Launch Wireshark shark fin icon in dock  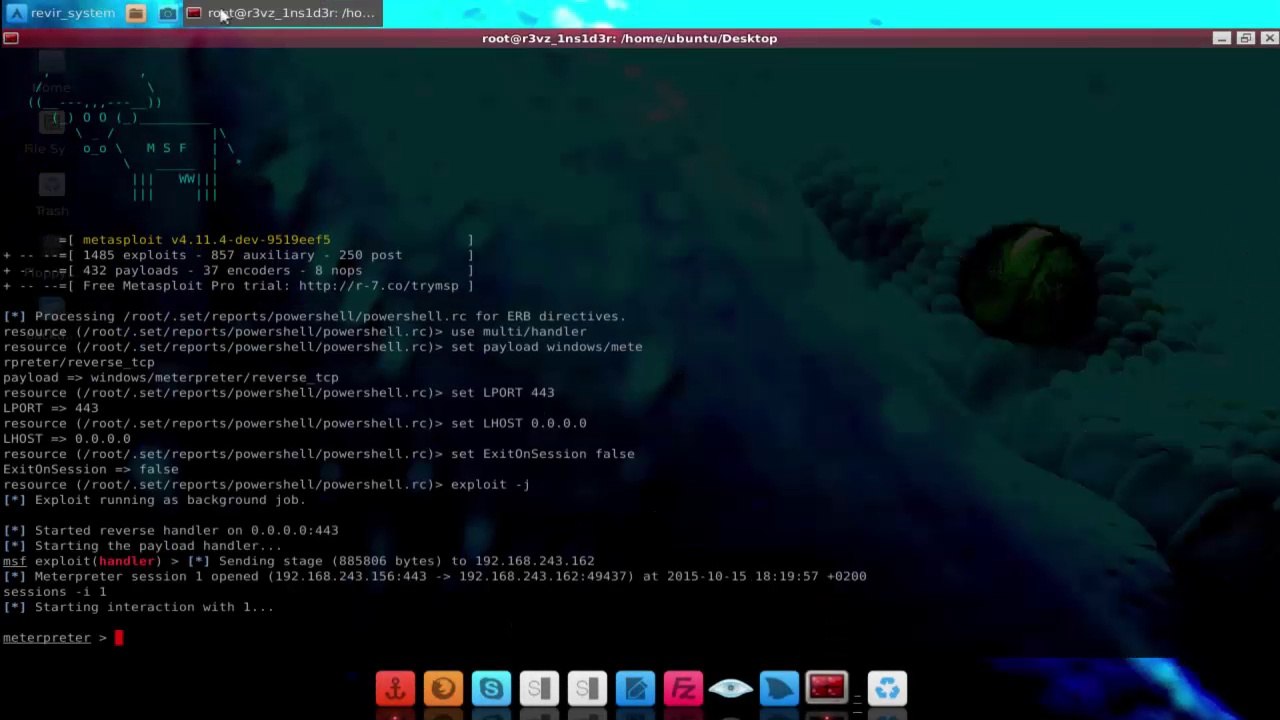coord(779,688)
